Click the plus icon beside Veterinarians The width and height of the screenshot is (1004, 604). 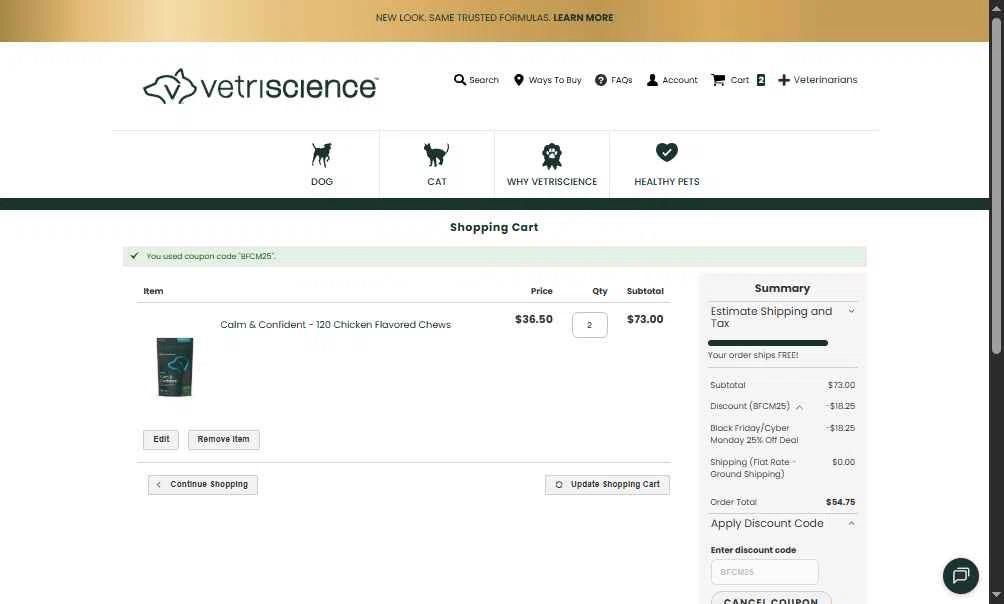pyautogui.click(x=784, y=80)
